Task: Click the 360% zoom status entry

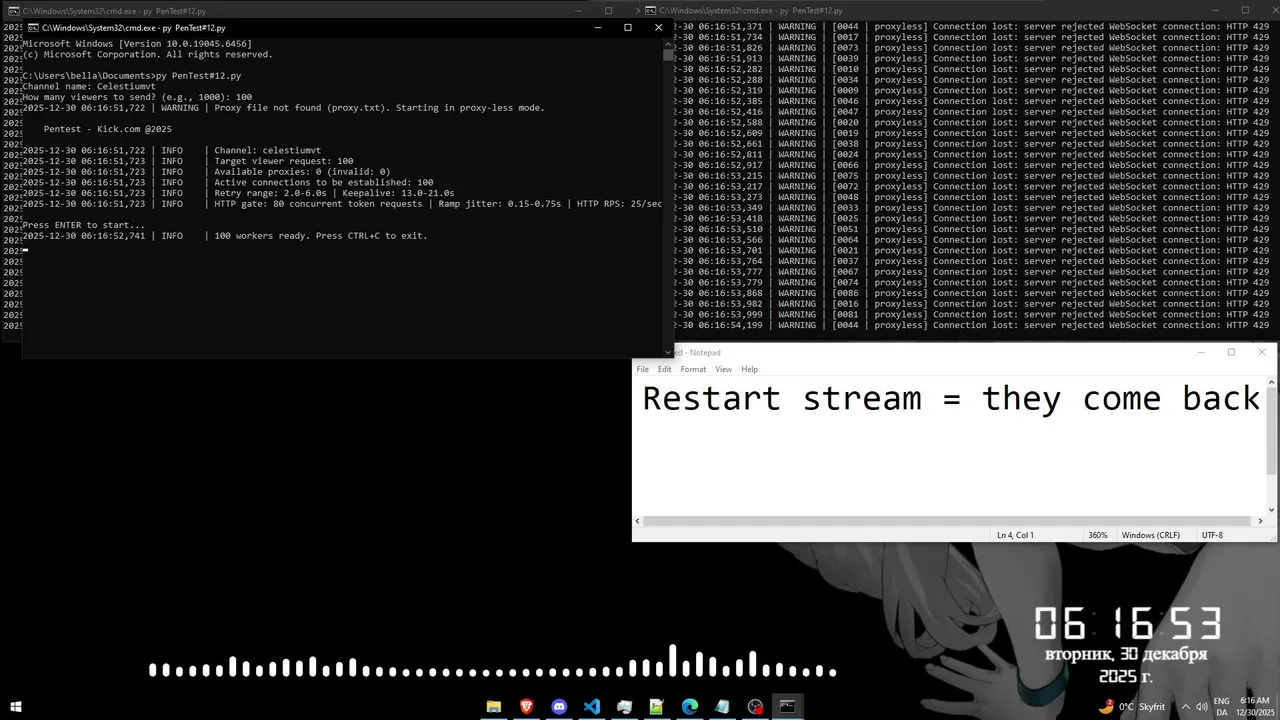Action: click(1098, 535)
